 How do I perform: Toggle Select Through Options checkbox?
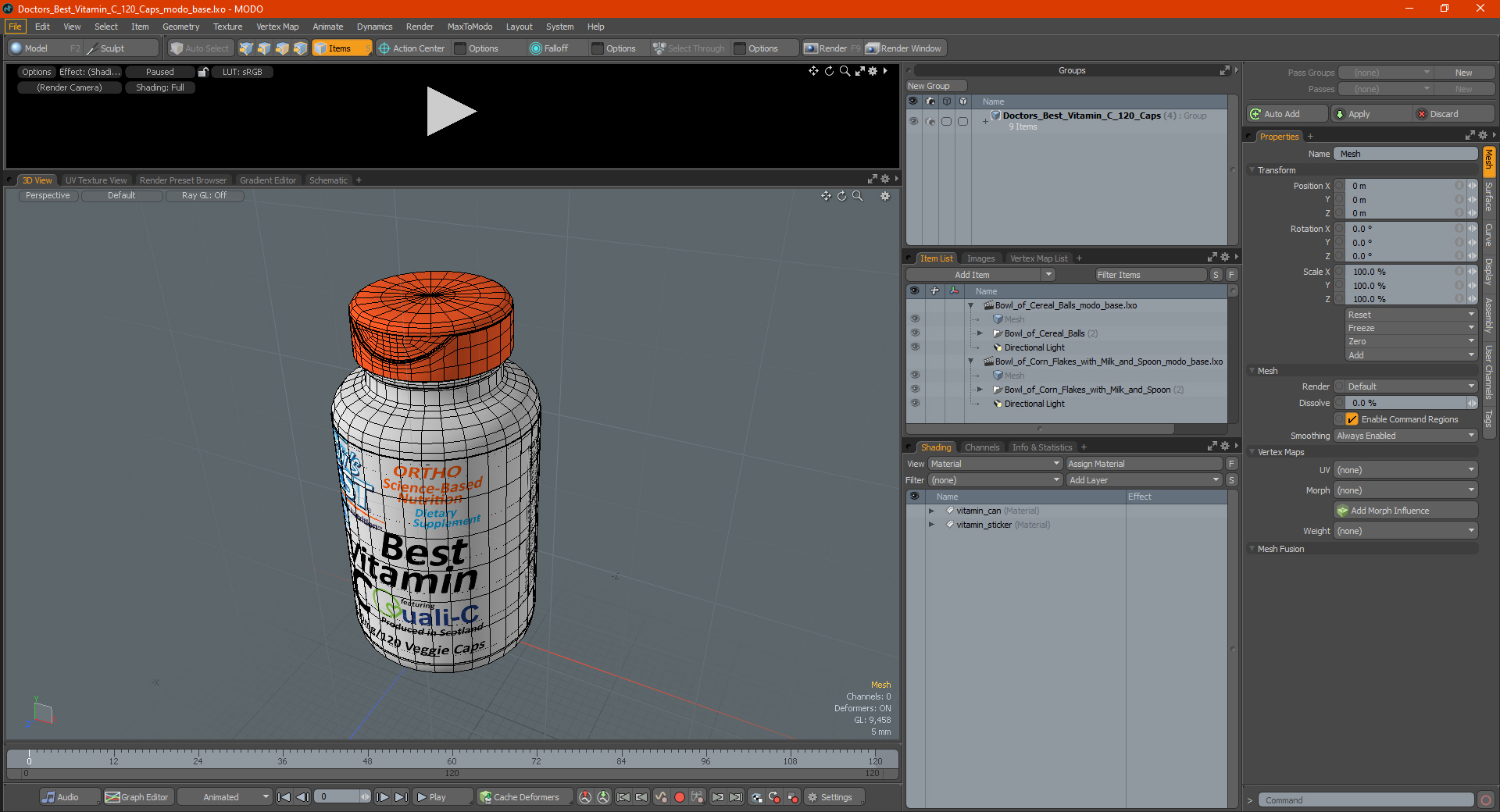point(740,48)
